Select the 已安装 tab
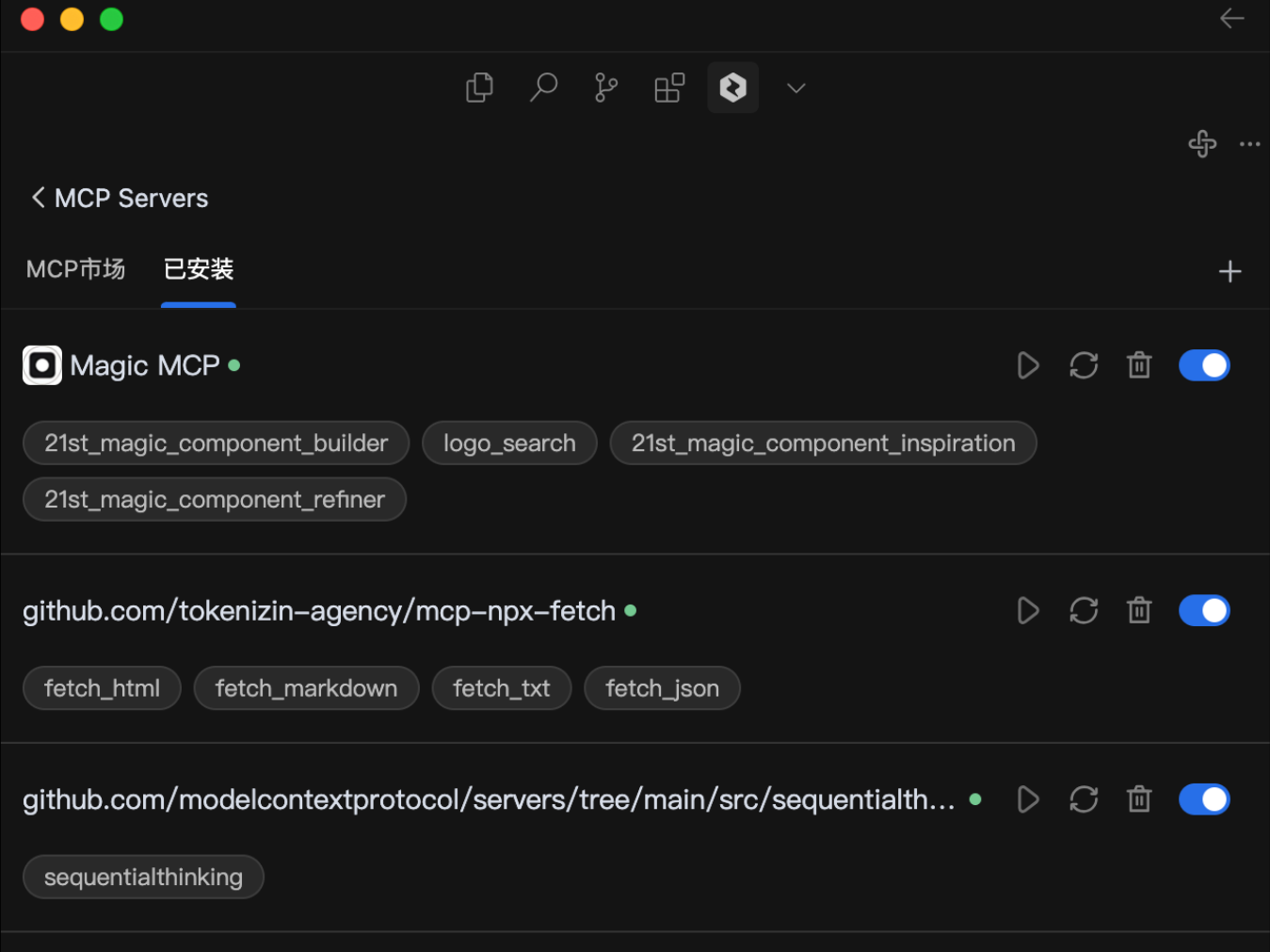 (x=199, y=270)
